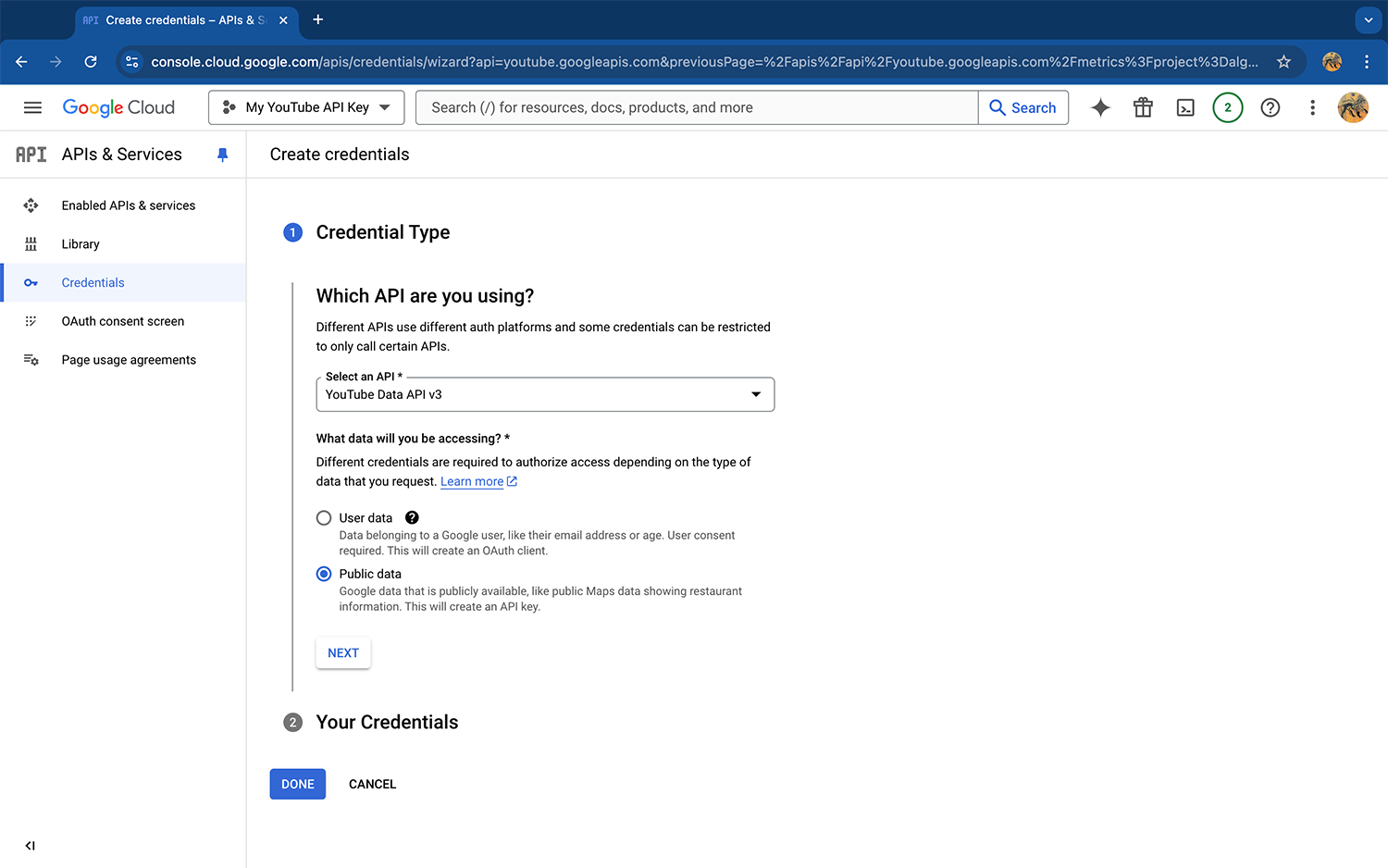This screenshot has height=868, width=1388.
Task: Collapse the sidebar navigation panel
Action: point(30,846)
